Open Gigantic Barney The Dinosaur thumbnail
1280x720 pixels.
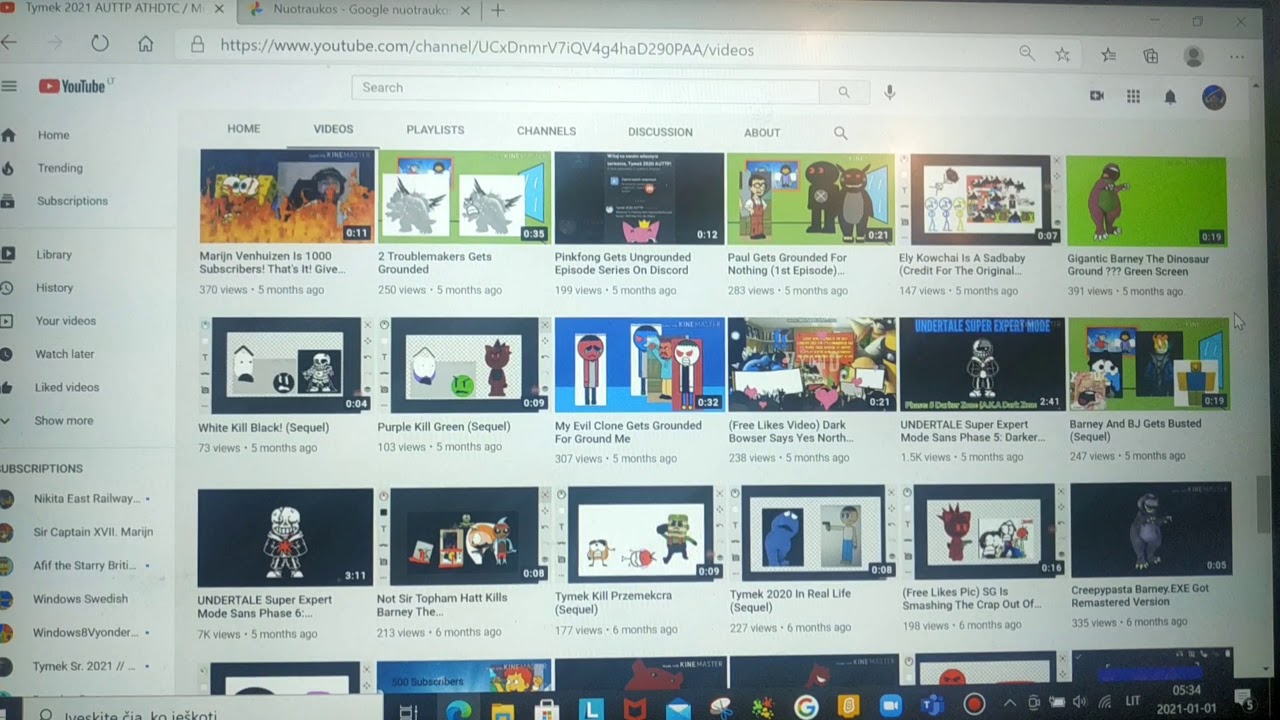coord(1146,201)
